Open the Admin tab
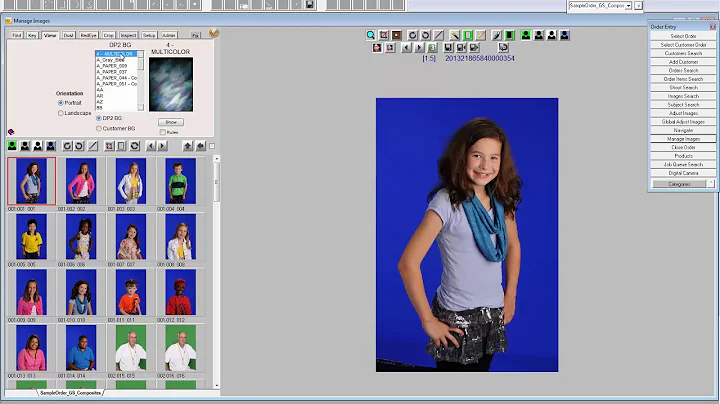 (169, 35)
